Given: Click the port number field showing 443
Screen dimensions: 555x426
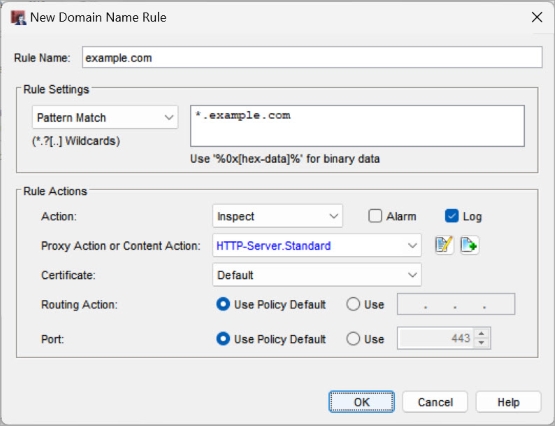Looking at the screenshot, I should pos(436,338).
